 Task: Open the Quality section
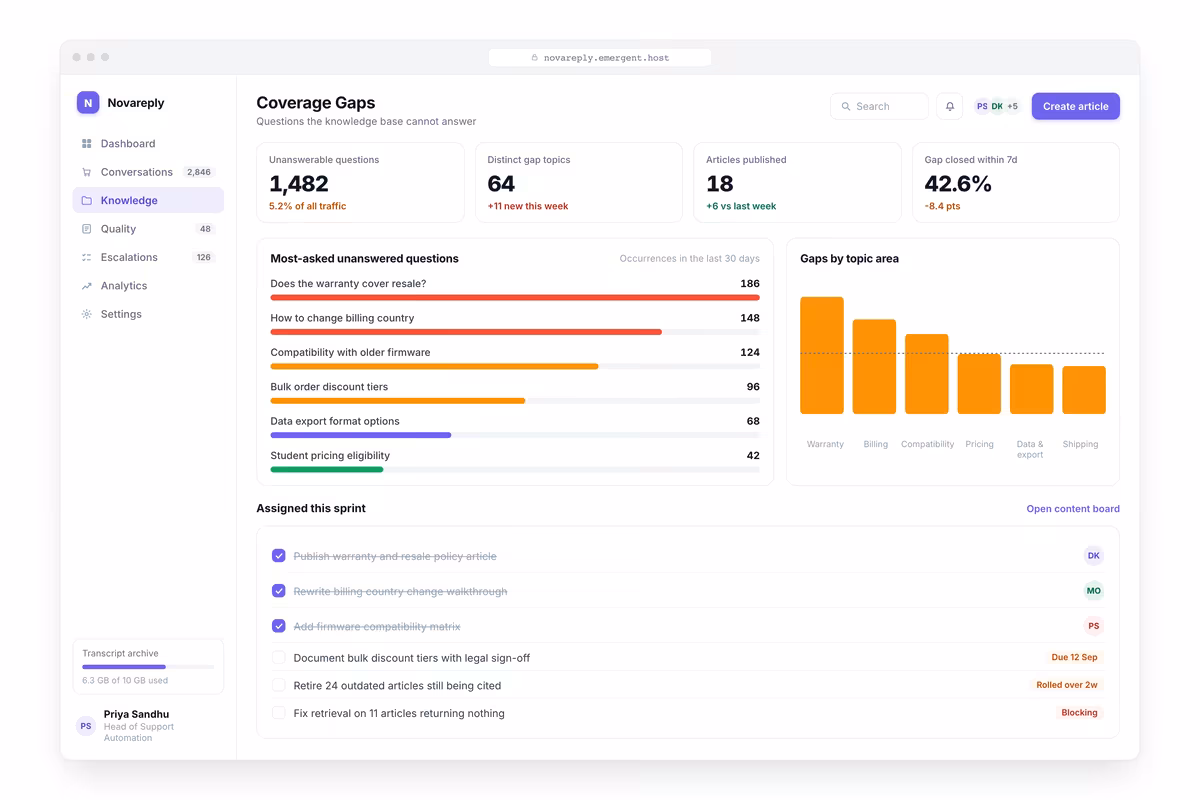tap(148, 229)
